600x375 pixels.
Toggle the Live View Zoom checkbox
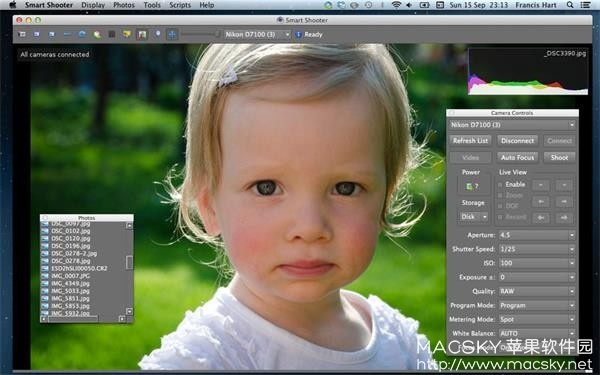point(500,196)
